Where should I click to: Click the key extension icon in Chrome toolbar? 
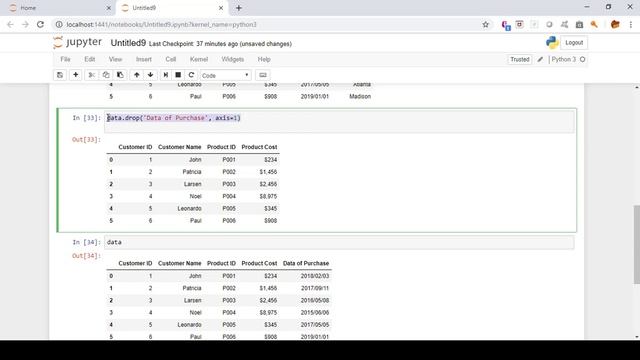594,24
